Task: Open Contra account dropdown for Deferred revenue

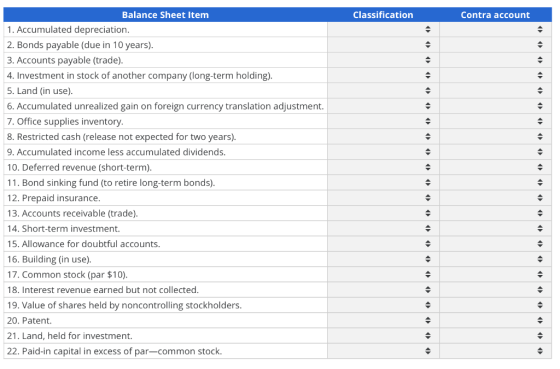Action: coord(495,168)
